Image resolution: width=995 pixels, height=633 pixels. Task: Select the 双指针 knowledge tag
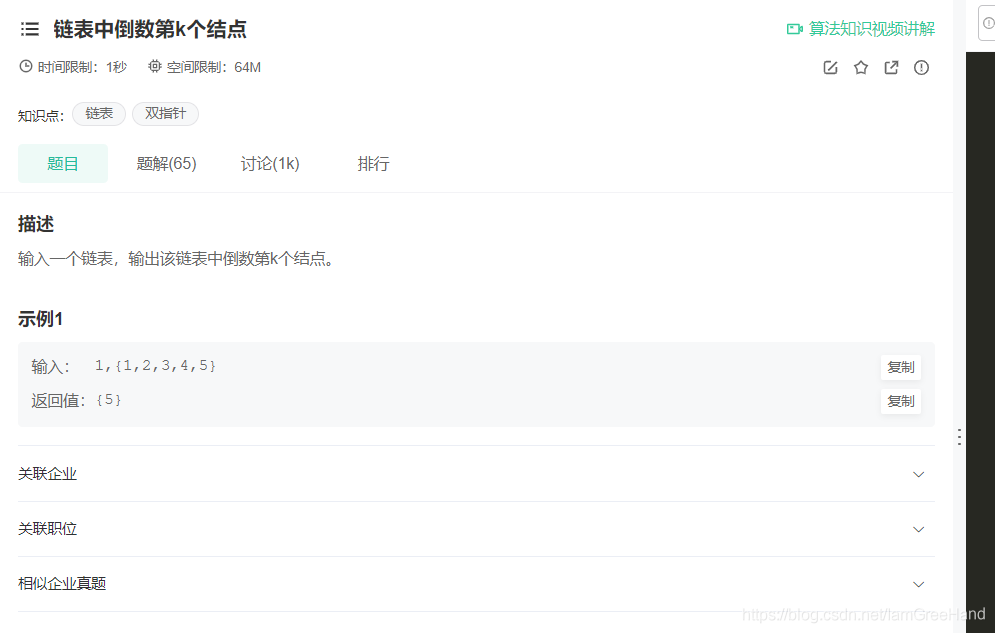166,114
